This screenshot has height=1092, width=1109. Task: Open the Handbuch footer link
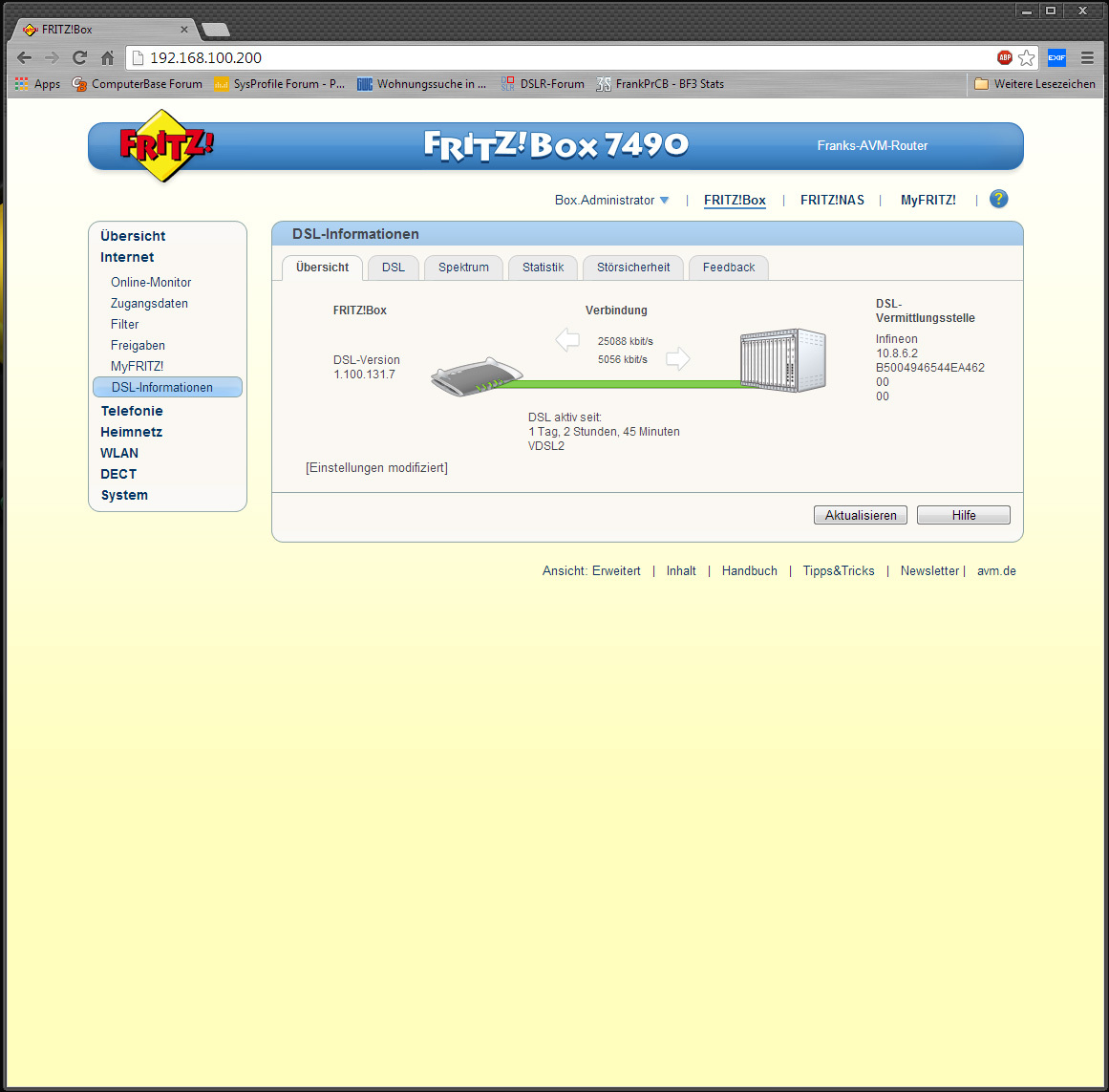coord(749,571)
